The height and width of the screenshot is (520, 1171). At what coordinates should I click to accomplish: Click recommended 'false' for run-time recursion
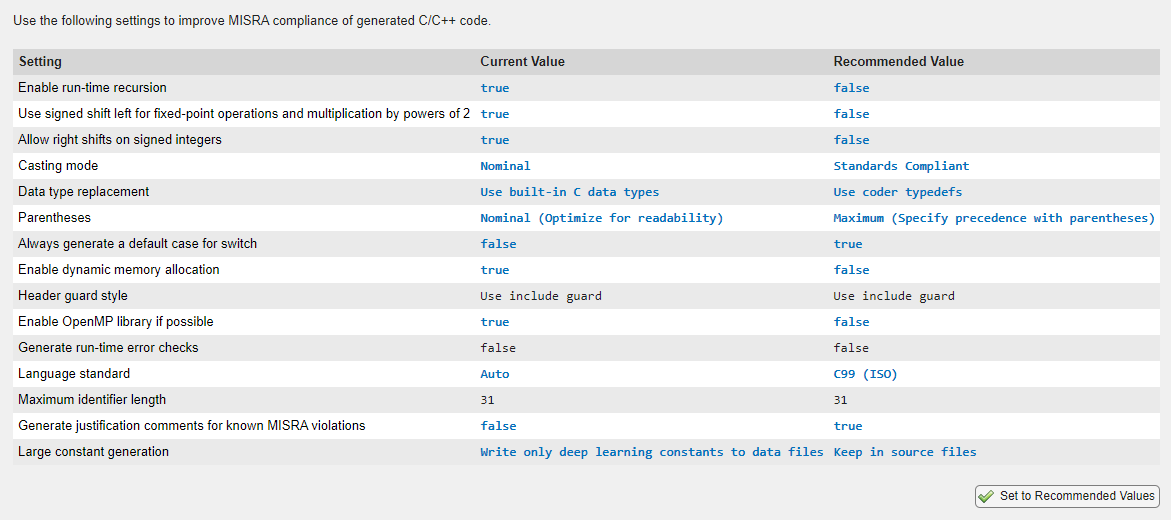851,88
